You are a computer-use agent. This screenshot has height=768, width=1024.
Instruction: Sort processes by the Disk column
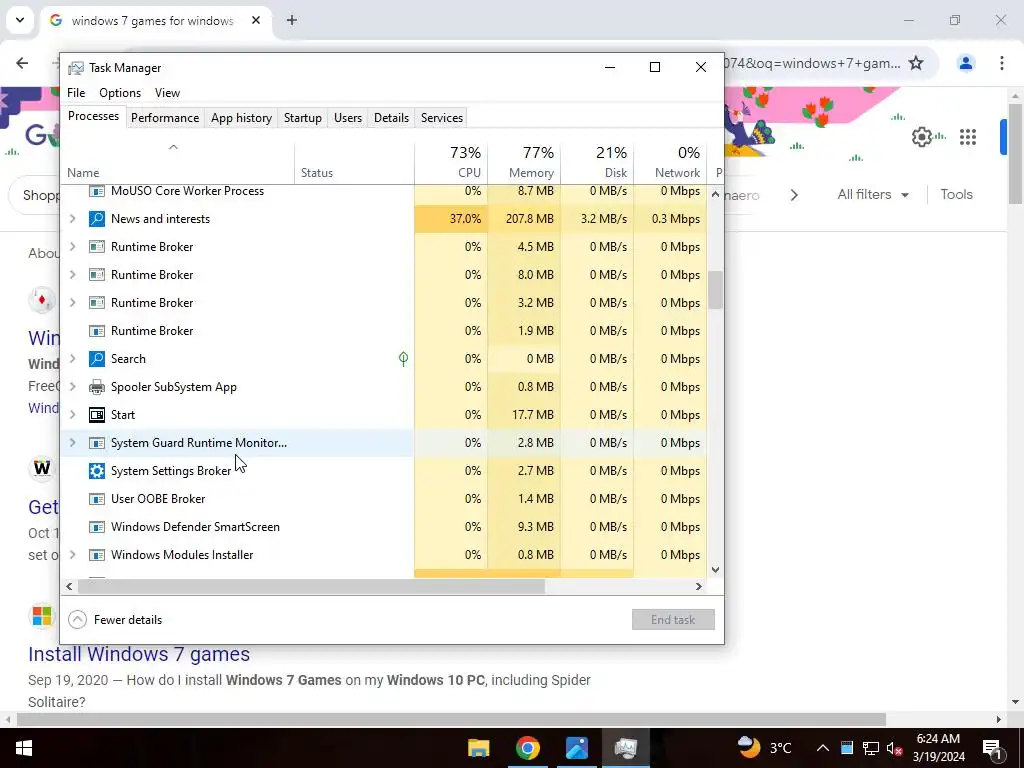[x=598, y=162]
